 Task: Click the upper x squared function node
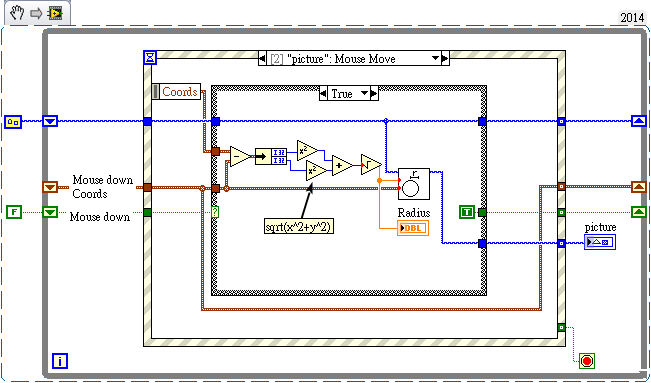pyautogui.click(x=307, y=150)
